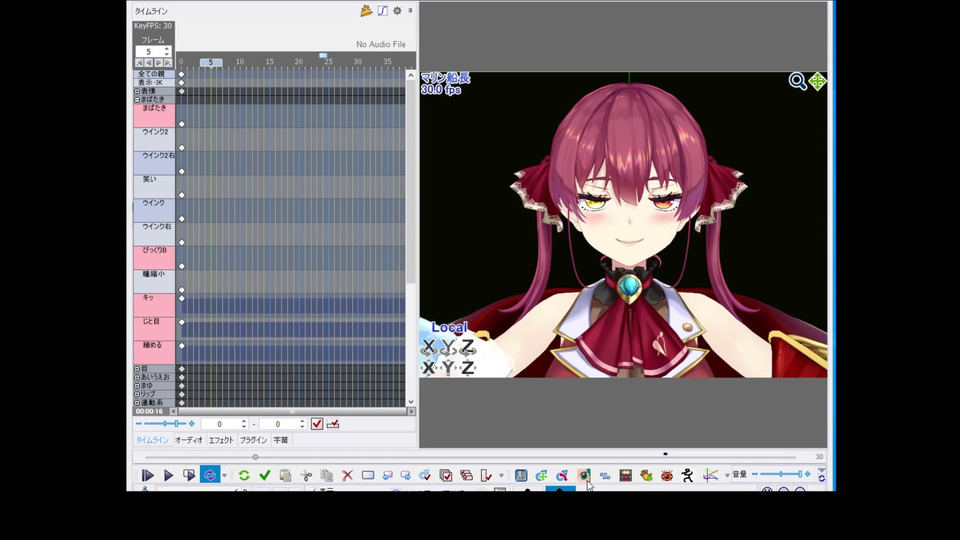Click play from start button
Screen dimensions: 960x540
pos(148,475)
